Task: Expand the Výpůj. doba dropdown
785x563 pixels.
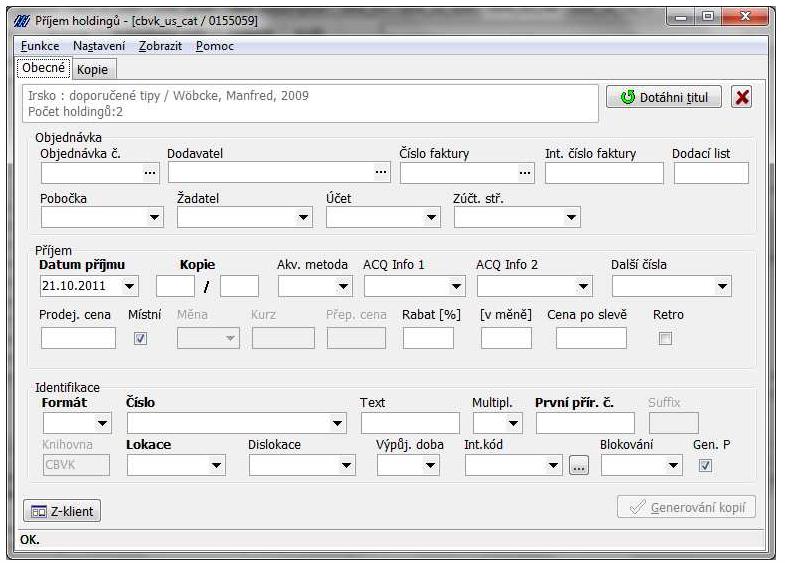Action: [431, 466]
